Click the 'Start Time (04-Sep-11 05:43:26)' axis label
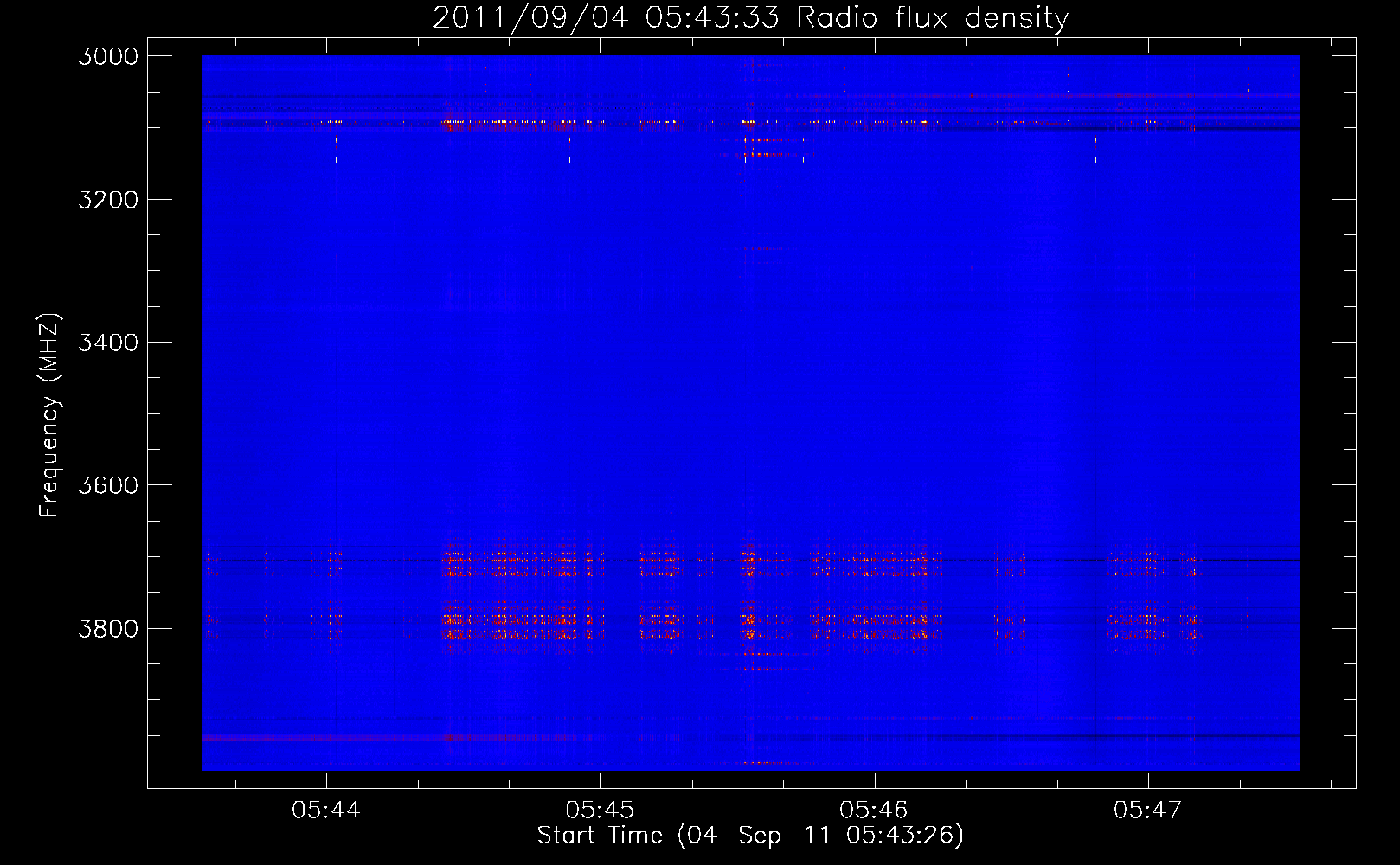The image size is (1400, 865). [750, 836]
